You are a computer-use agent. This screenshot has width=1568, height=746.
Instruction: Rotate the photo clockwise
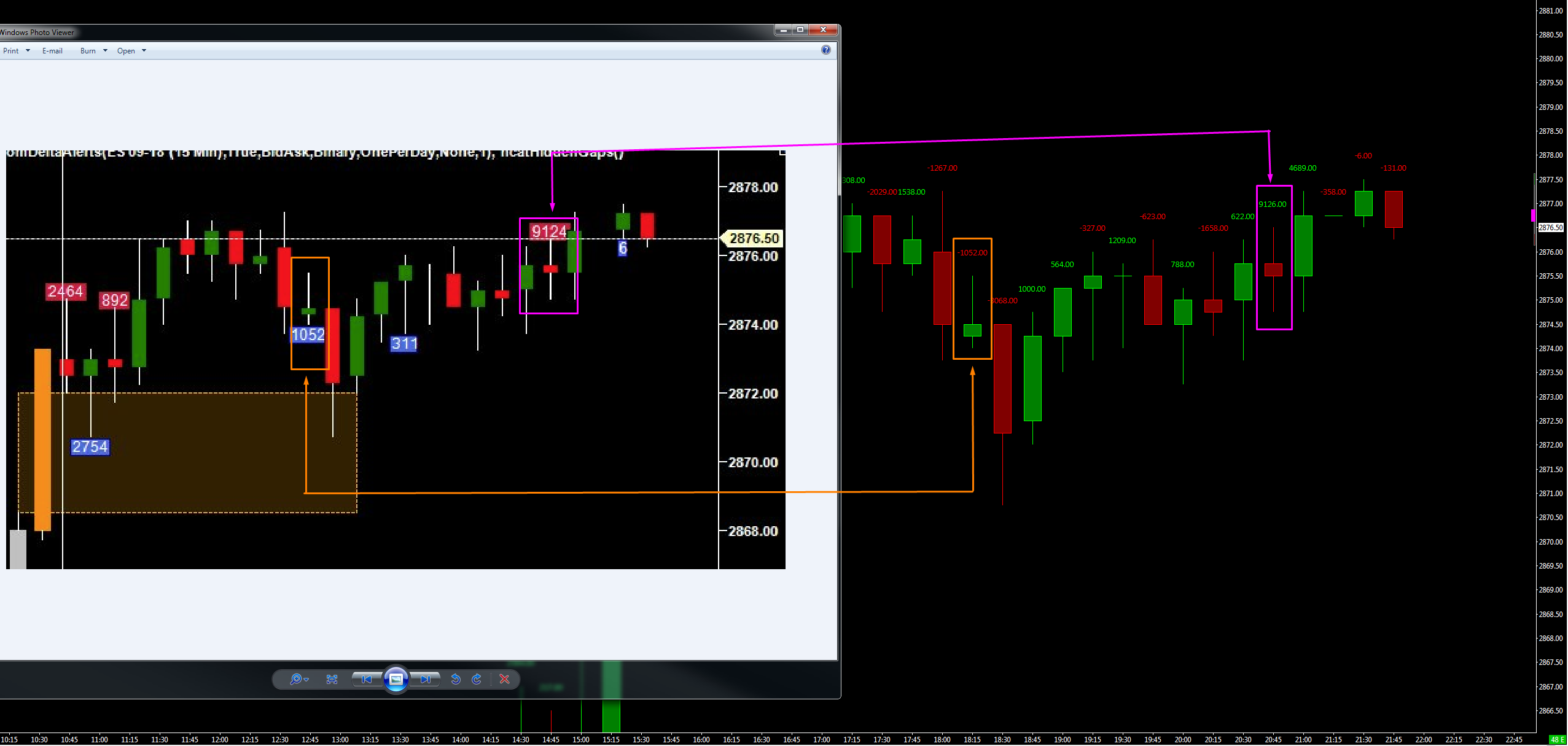[x=477, y=679]
